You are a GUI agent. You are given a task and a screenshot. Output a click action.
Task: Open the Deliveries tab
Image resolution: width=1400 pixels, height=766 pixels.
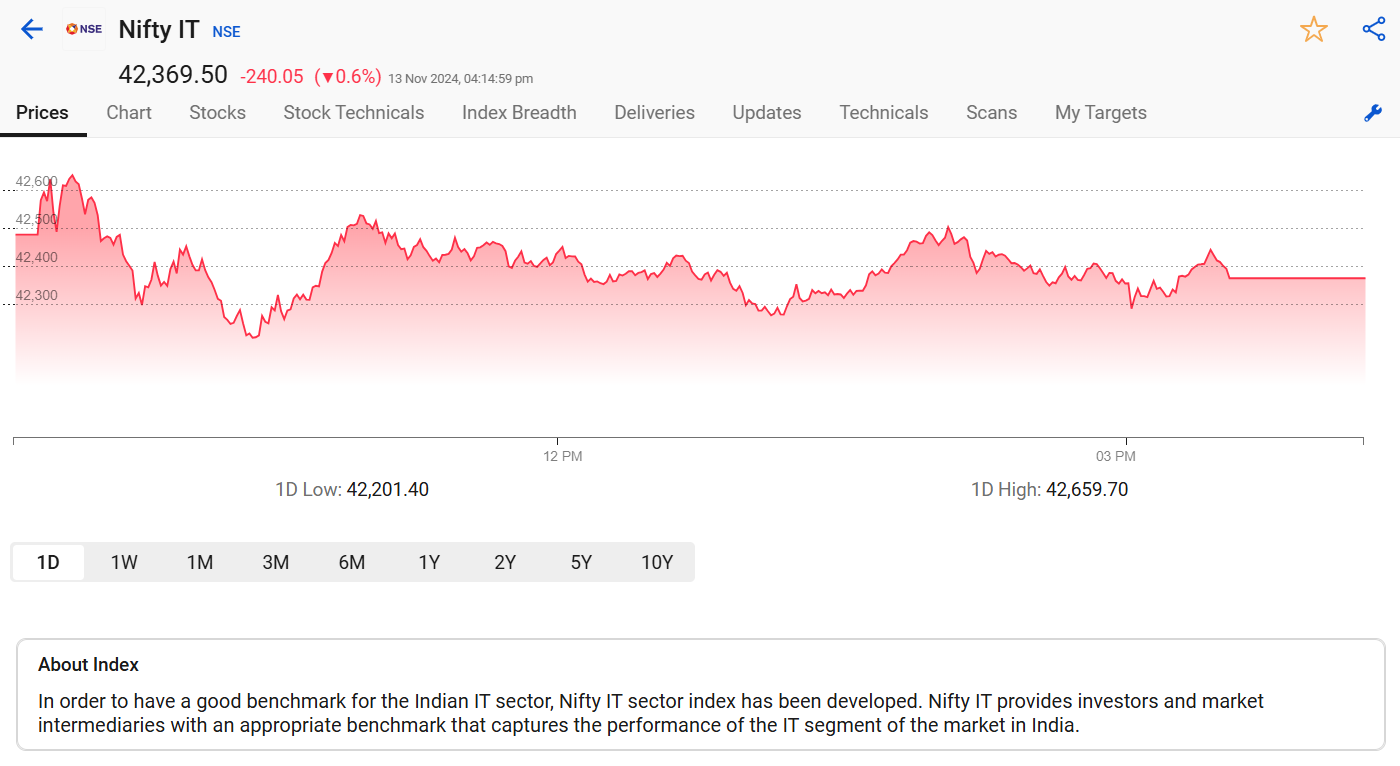(655, 113)
